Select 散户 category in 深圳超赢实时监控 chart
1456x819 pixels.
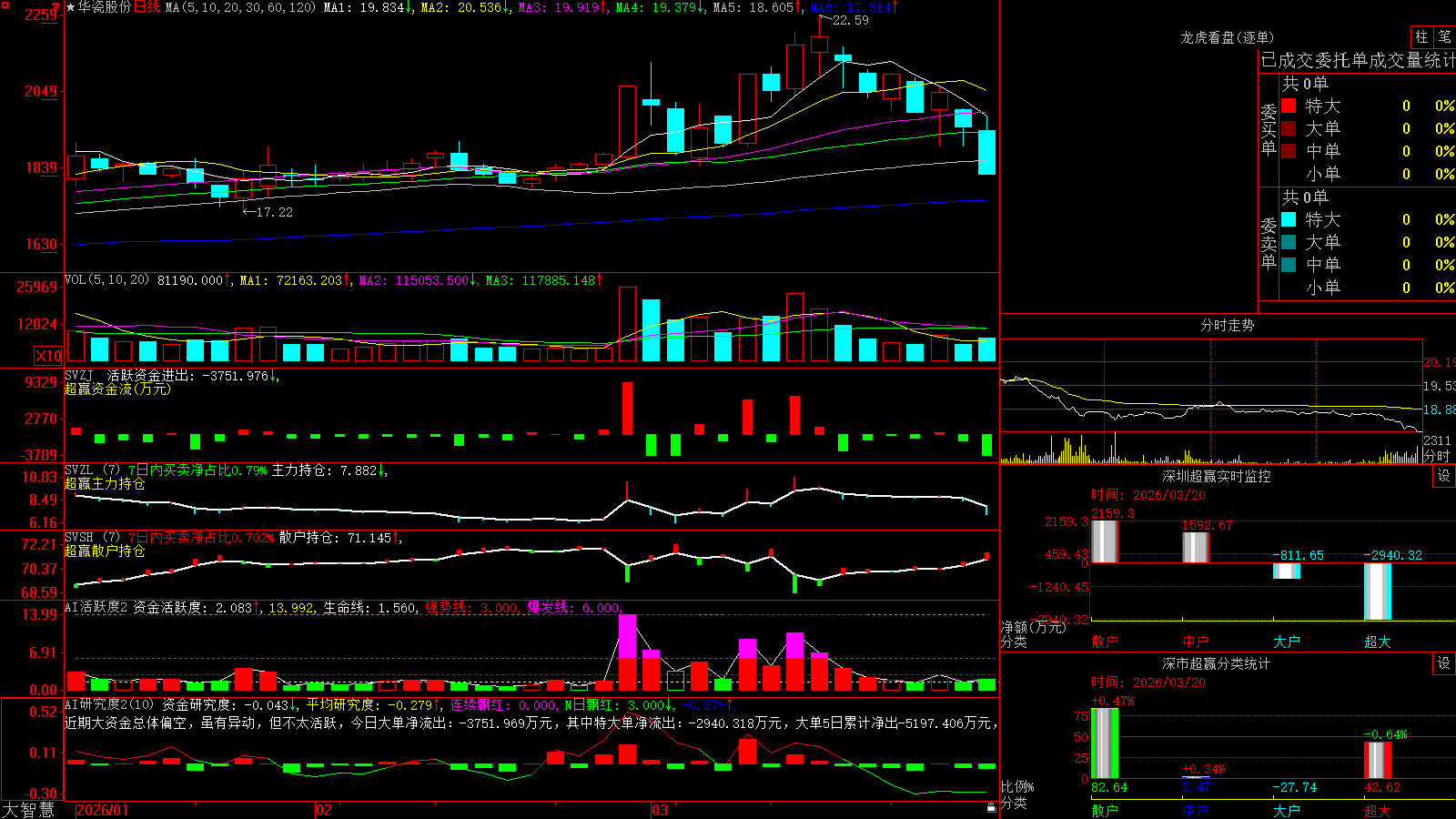(x=1105, y=642)
